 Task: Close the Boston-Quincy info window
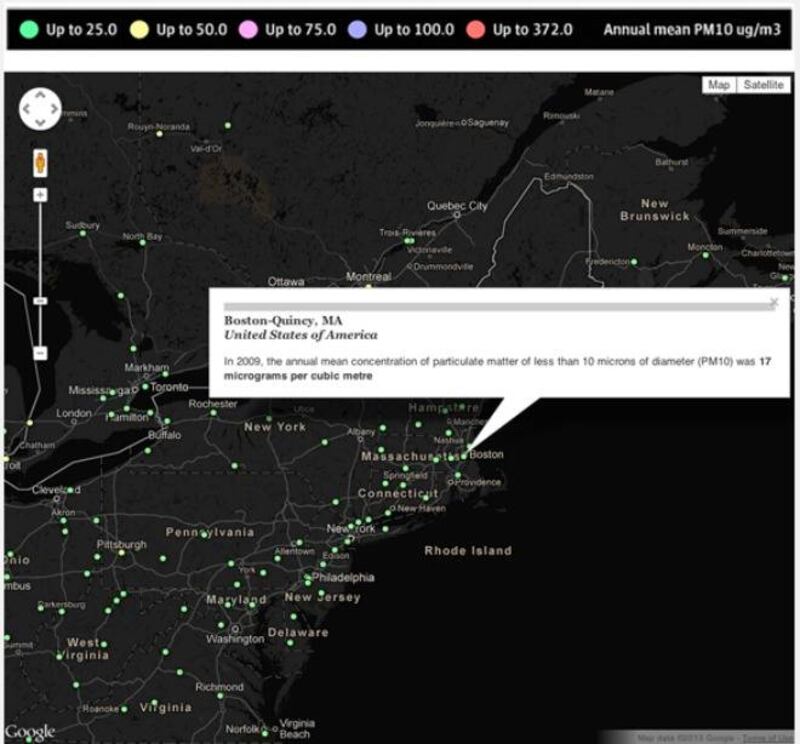[x=773, y=301]
